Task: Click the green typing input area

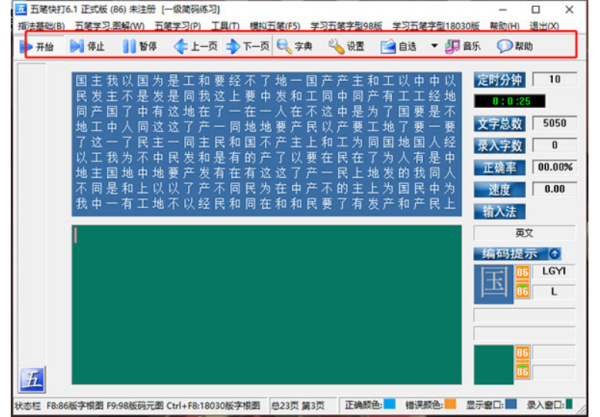Action: pos(267,305)
